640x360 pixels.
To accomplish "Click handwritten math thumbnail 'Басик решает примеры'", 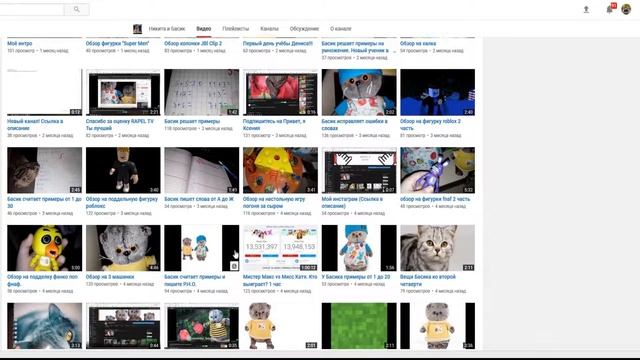I will 202,92.
